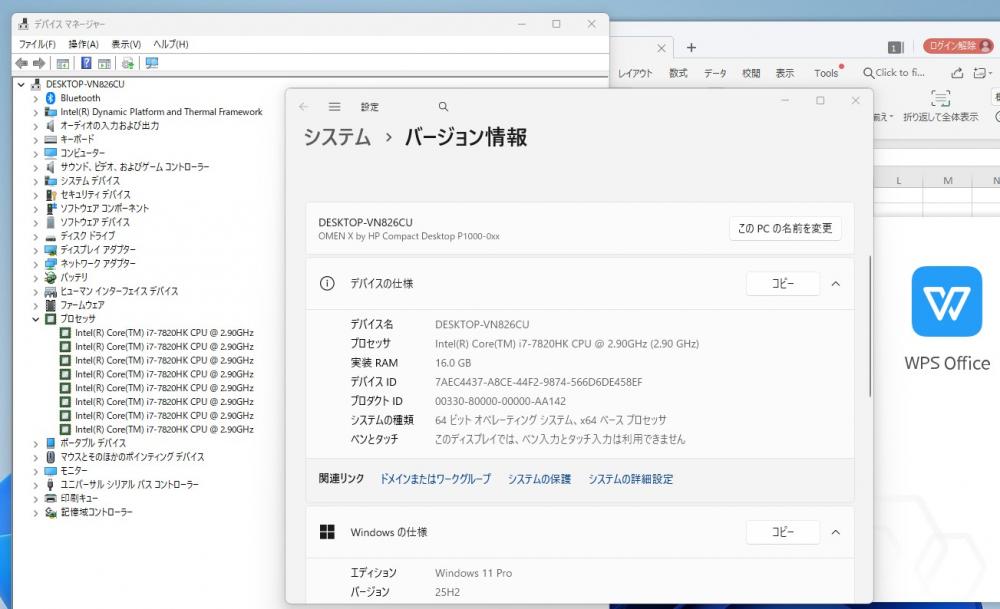Add a new tab in WPS with plus
1000x609 pixels.
point(691,47)
